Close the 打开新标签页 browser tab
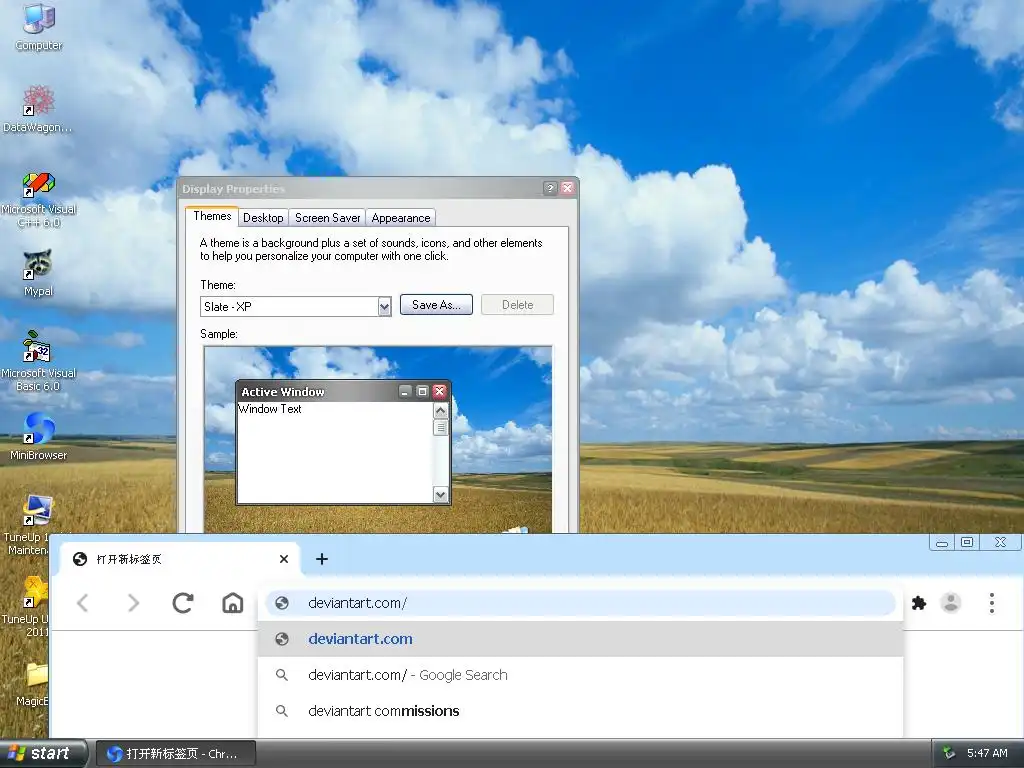1024x768 pixels. pyautogui.click(x=283, y=559)
